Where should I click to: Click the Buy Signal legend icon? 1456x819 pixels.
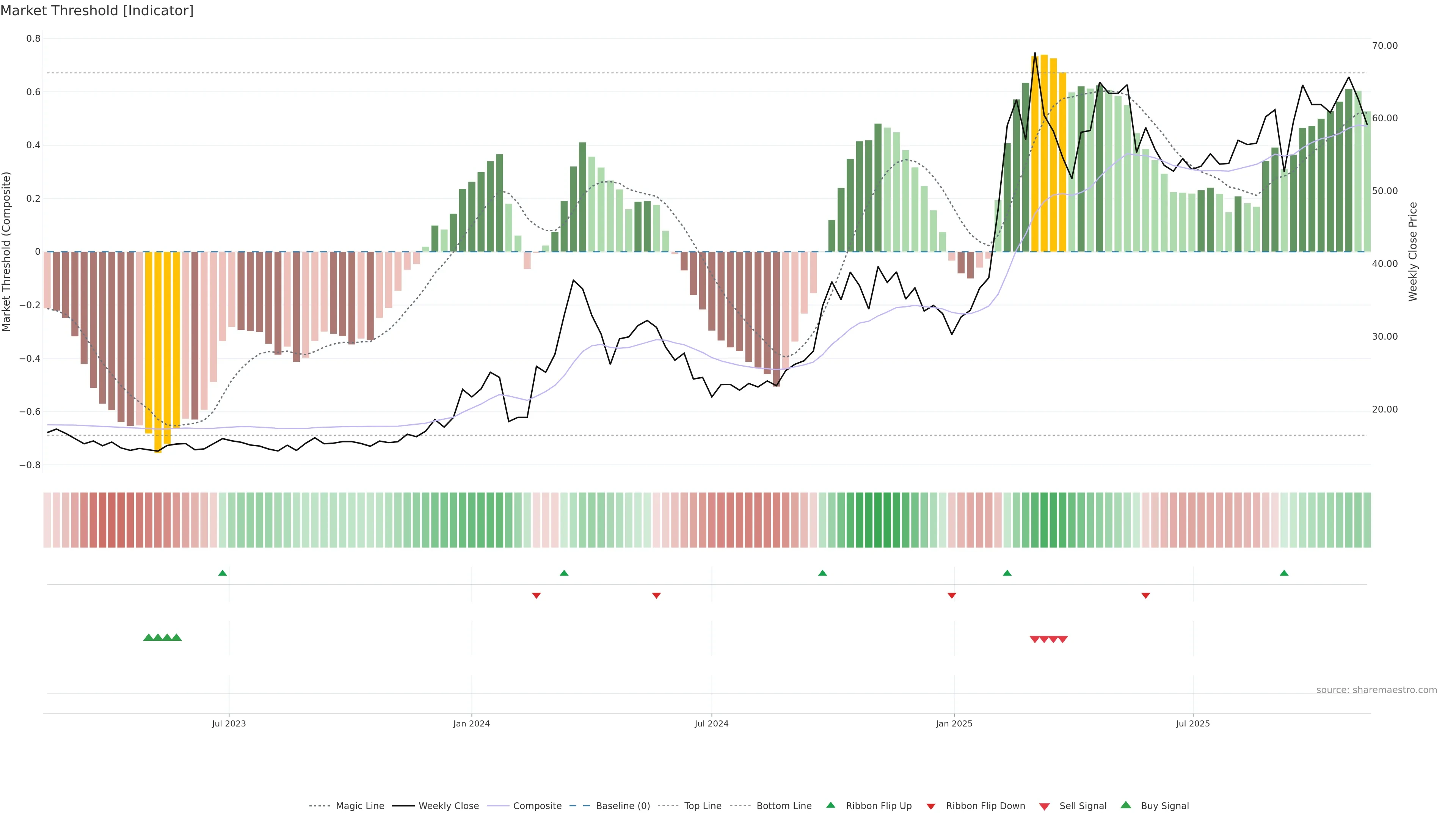[1126, 805]
